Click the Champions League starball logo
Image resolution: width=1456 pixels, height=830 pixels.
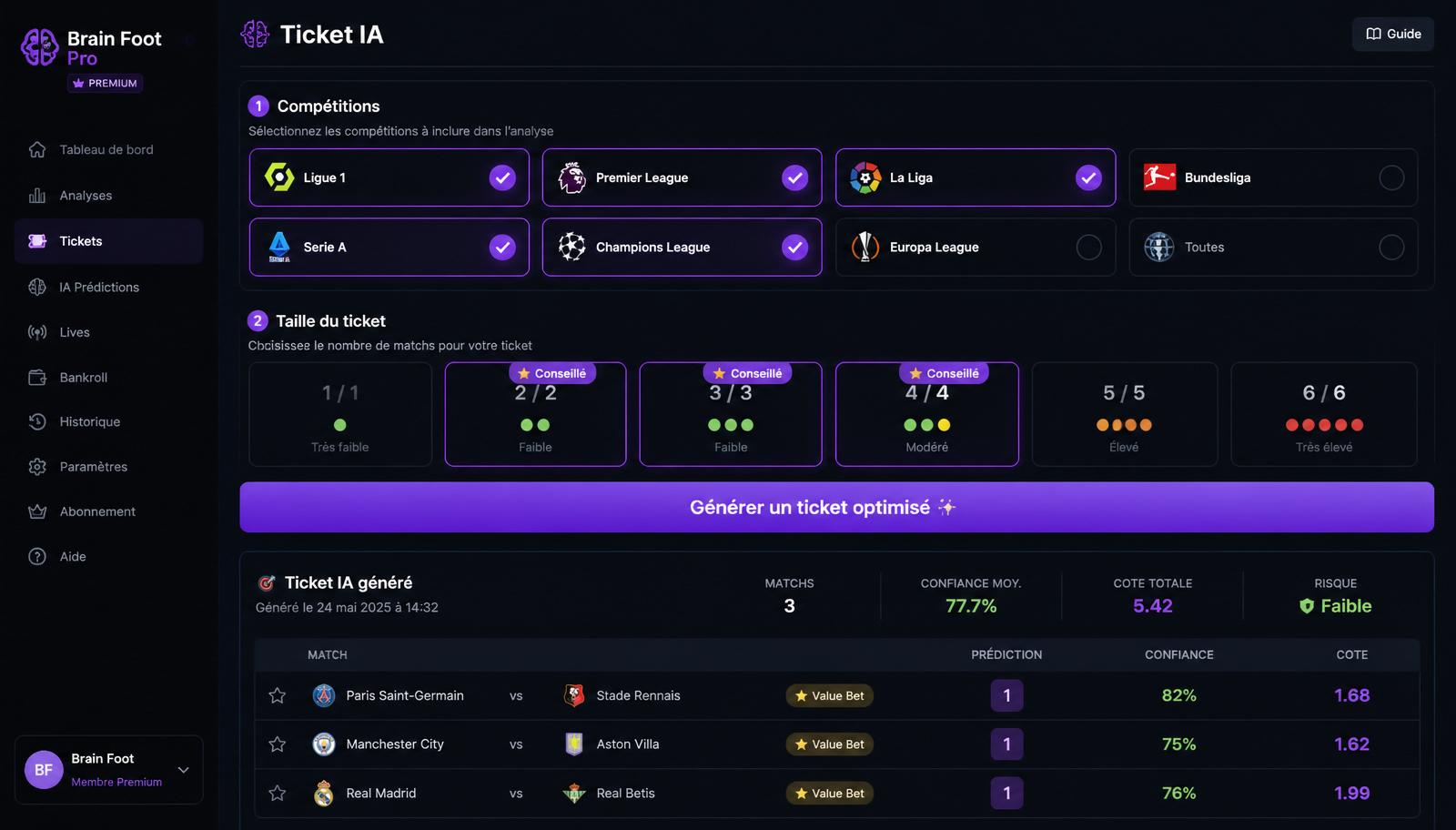click(x=571, y=247)
